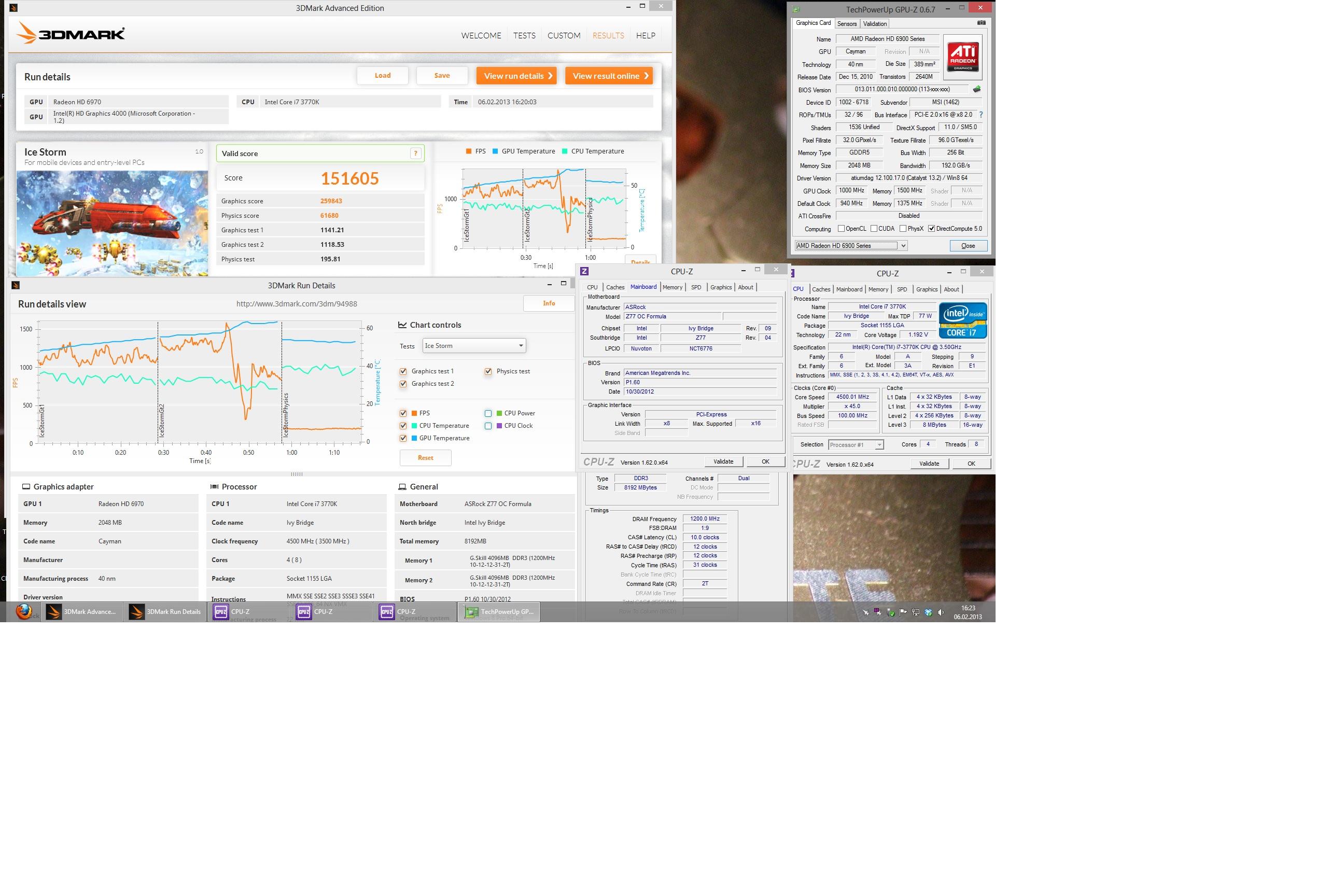Toggle the Graphics test 1 checkbox

403,371
